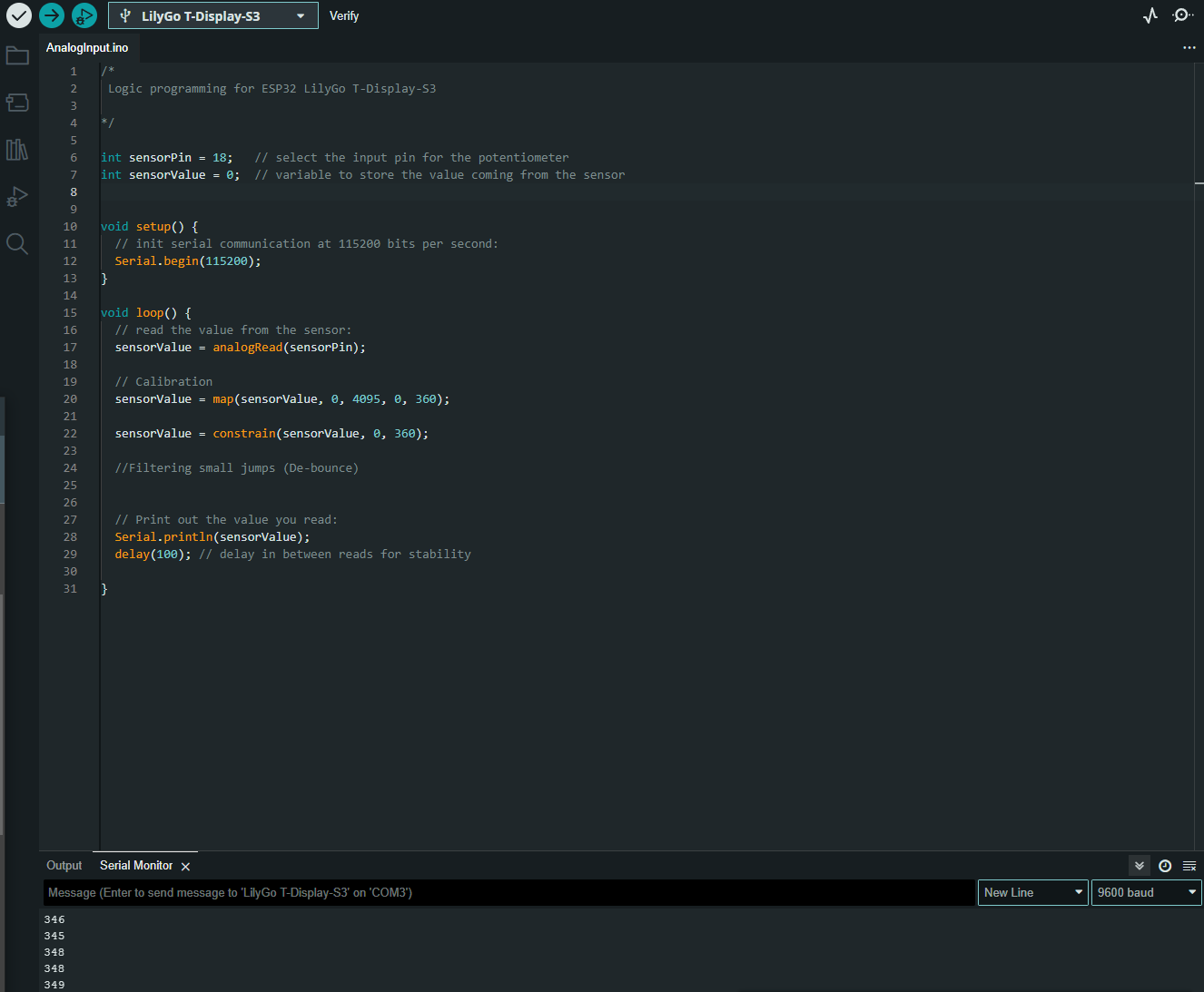
Task: Click the serial message input field
Action: pos(508,893)
